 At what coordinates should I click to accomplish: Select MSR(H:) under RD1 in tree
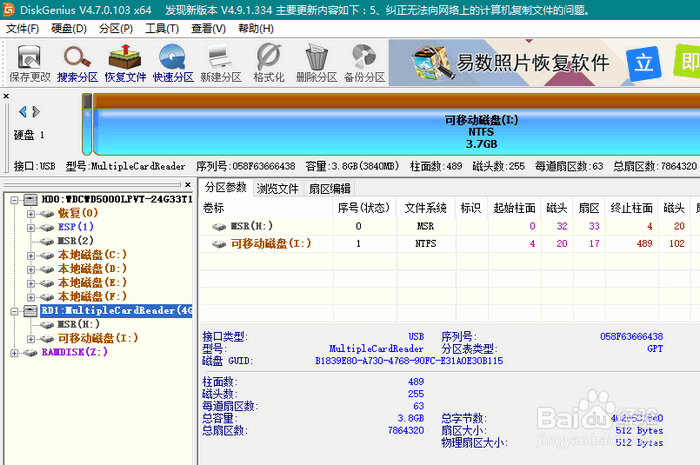point(79,324)
